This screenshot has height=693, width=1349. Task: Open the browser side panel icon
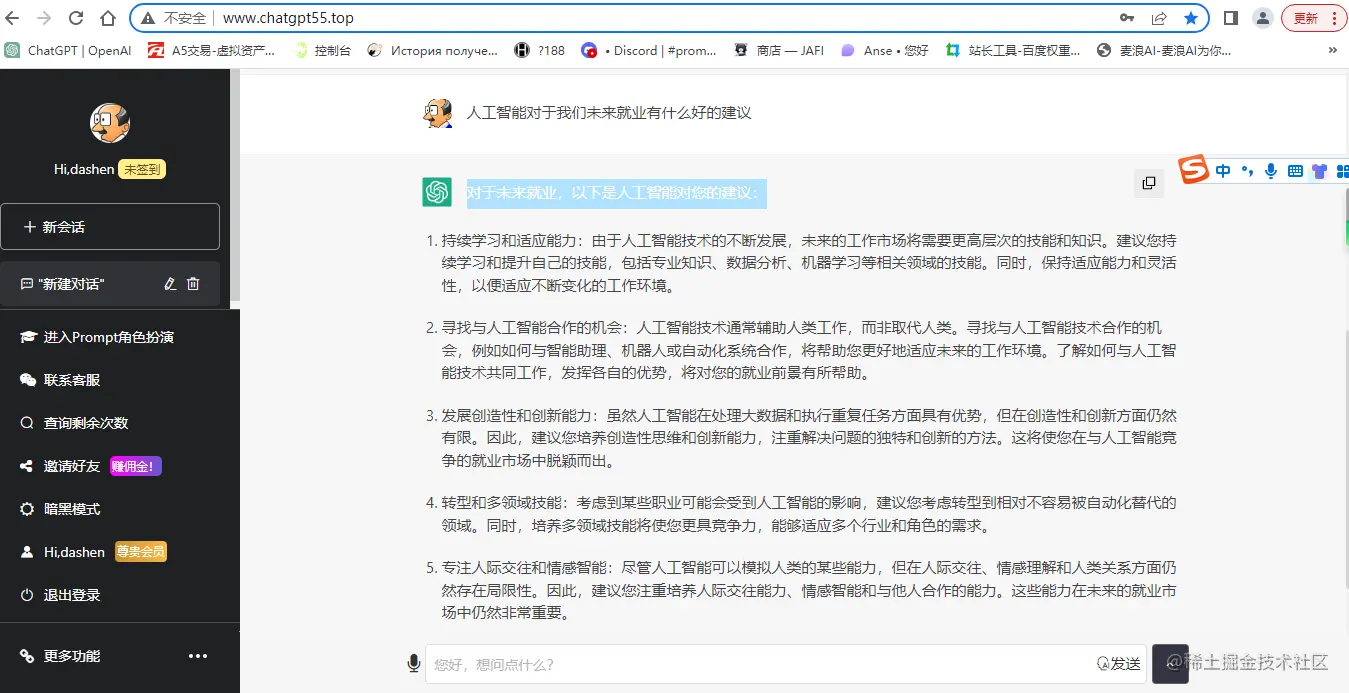tap(1231, 18)
